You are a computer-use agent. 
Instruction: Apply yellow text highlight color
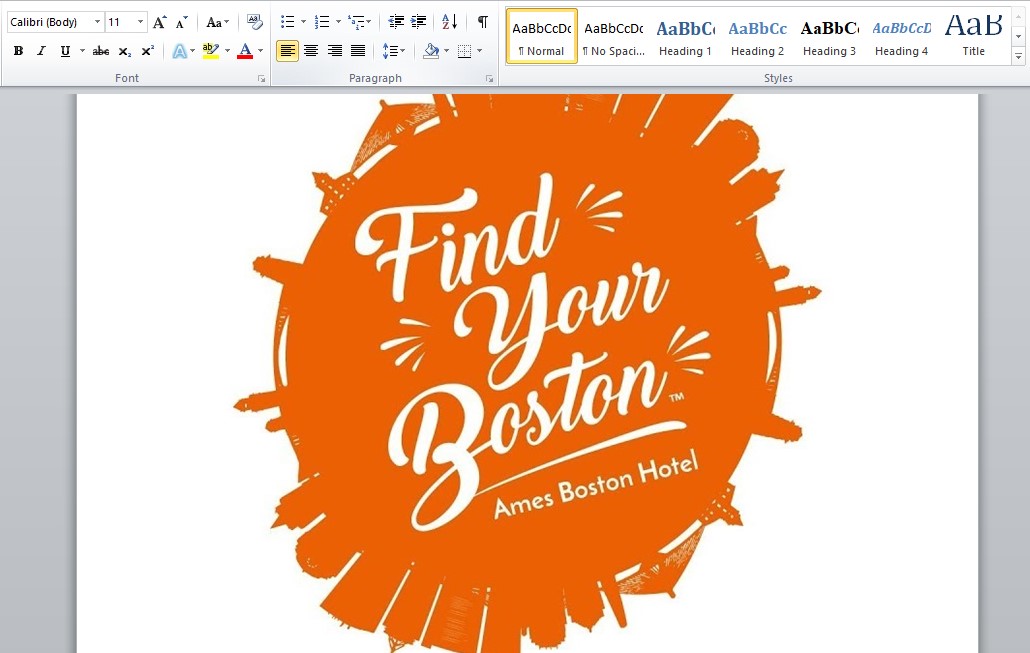pos(210,51)
